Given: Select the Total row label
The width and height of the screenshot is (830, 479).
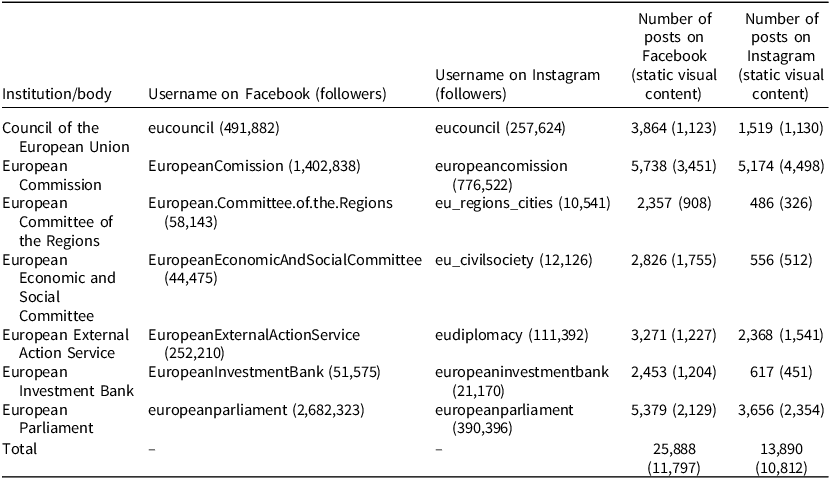Looking at the screenshot, I should [x=20, y=449].
